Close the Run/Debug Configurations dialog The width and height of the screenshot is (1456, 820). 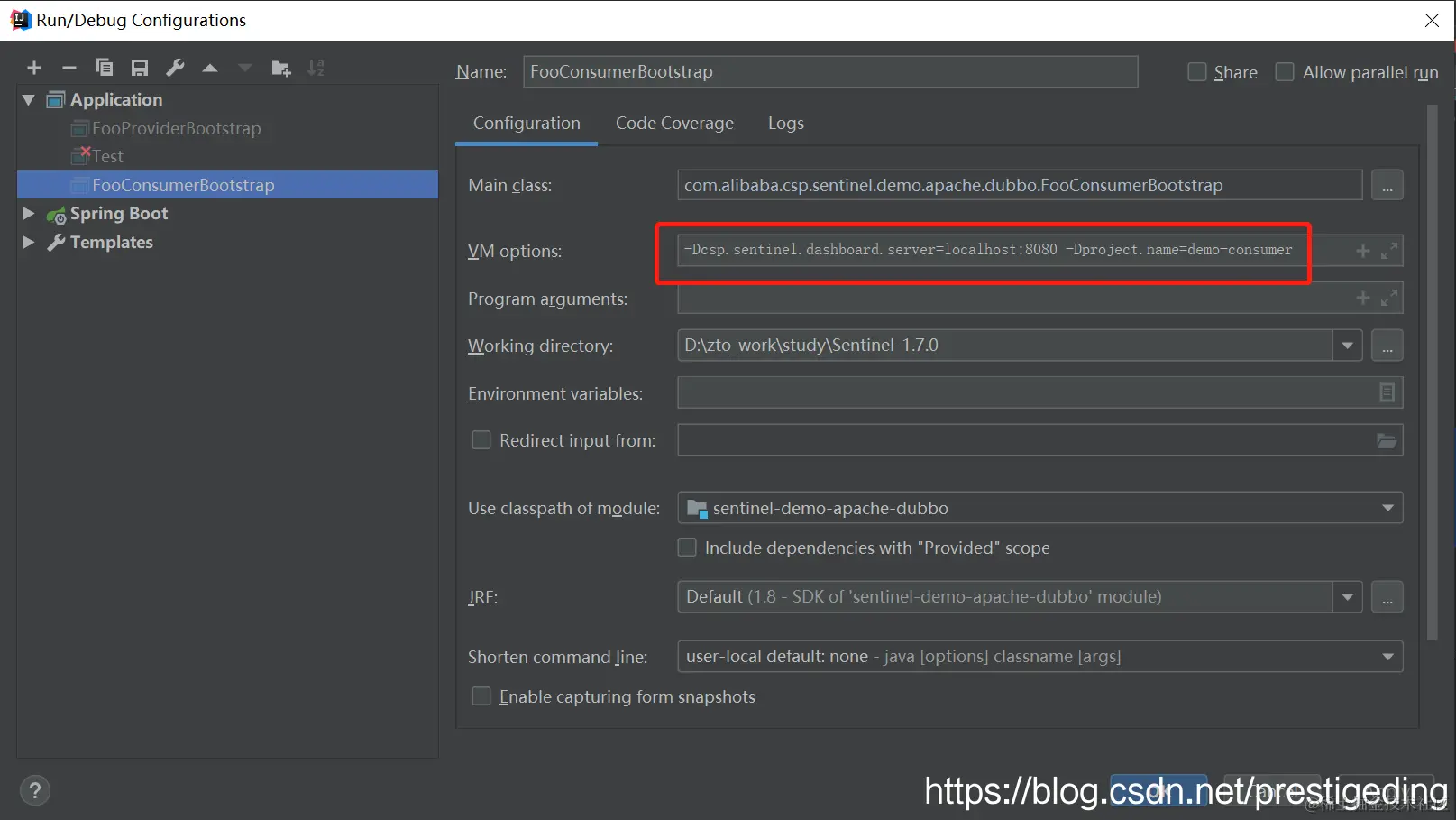(1432, 20)
